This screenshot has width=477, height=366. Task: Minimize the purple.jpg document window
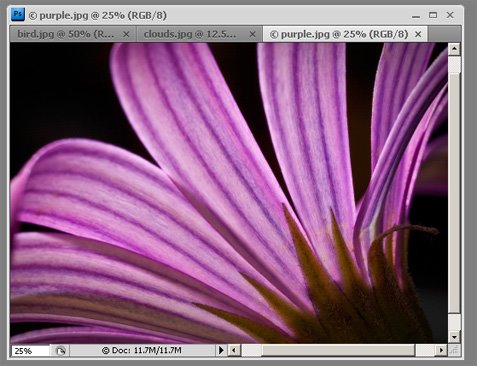point(416,16)
